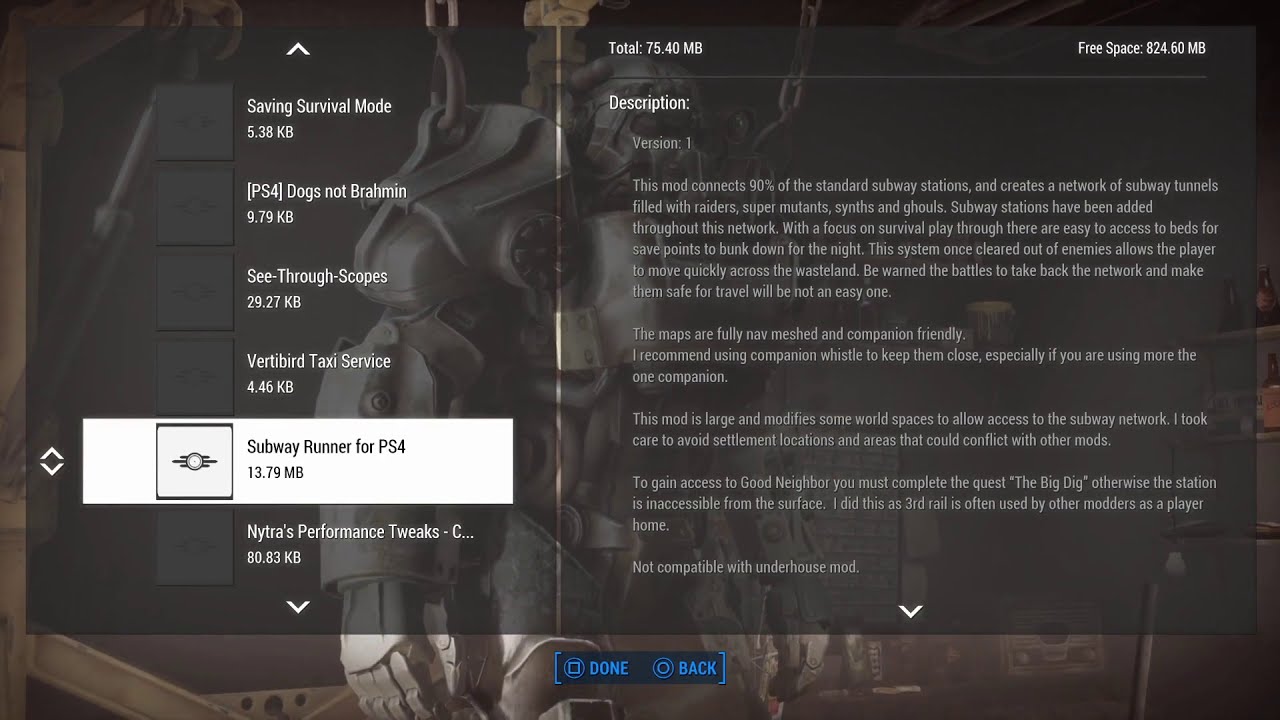The width and height of the screenshot is (1280, 720).
Task: Select Subway Runner for PS4 entry
Action: coord(298,461)
